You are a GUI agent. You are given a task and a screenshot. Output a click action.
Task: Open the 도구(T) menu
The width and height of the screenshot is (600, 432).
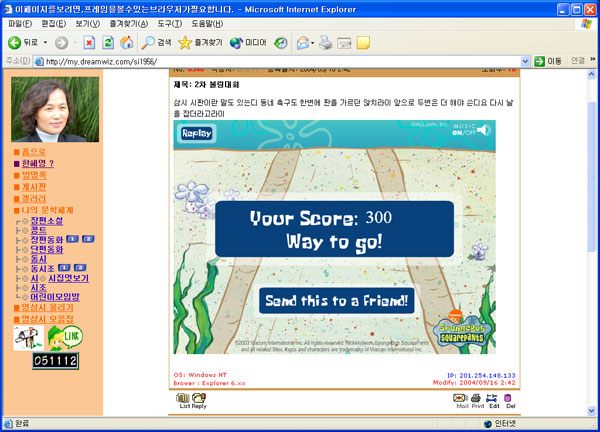click(170, 24)
